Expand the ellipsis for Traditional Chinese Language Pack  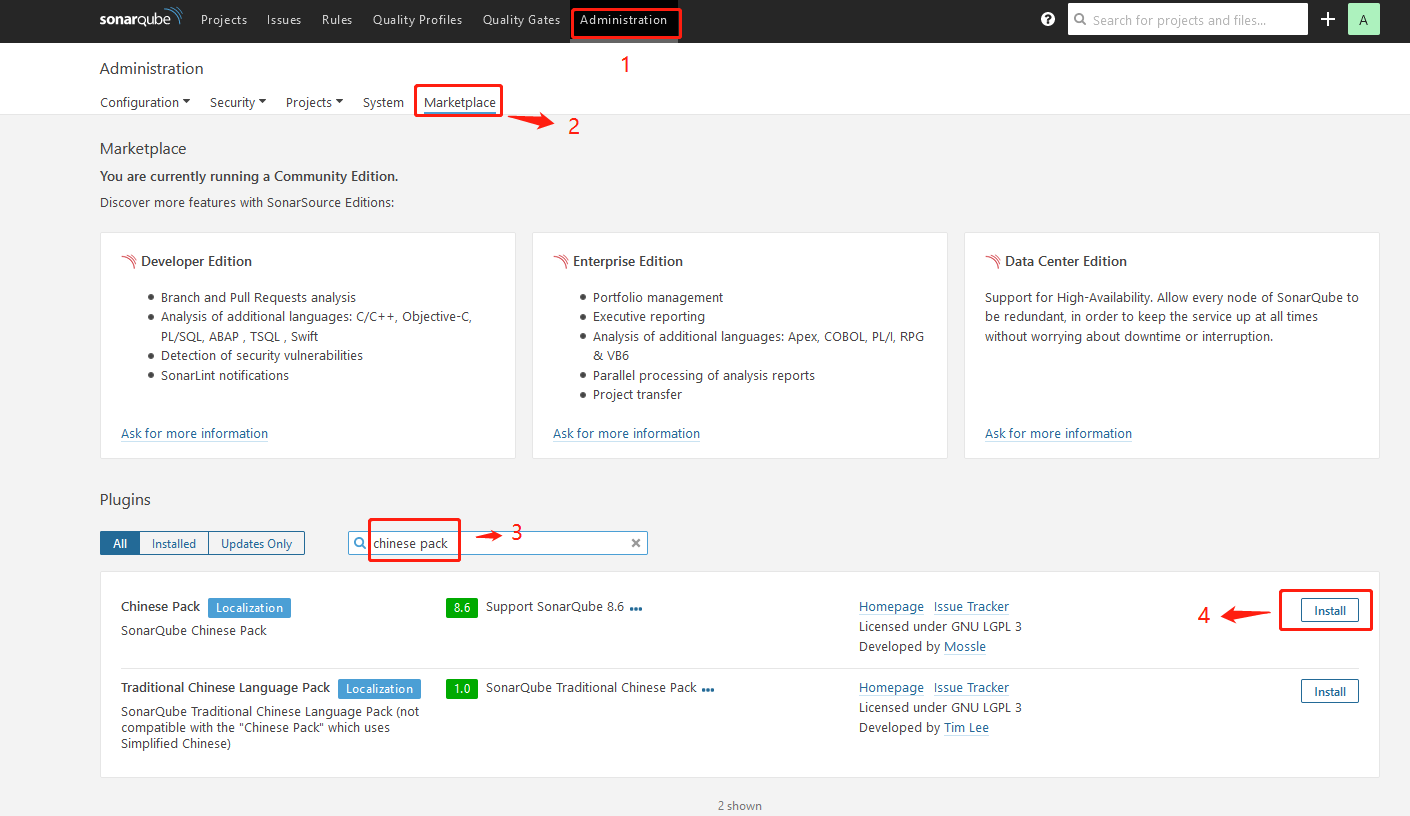tap(708, 688)
